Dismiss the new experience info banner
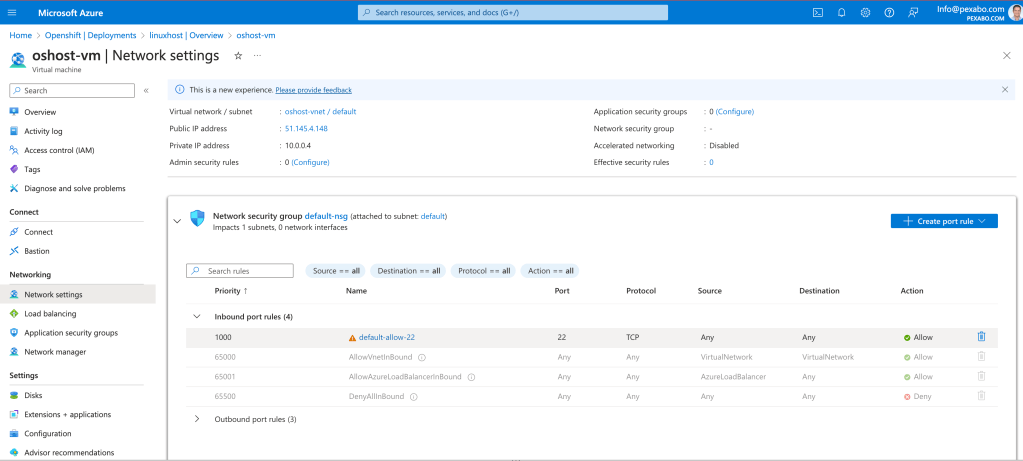The height and width of the screenshot is (461, 1023). 1005,89
